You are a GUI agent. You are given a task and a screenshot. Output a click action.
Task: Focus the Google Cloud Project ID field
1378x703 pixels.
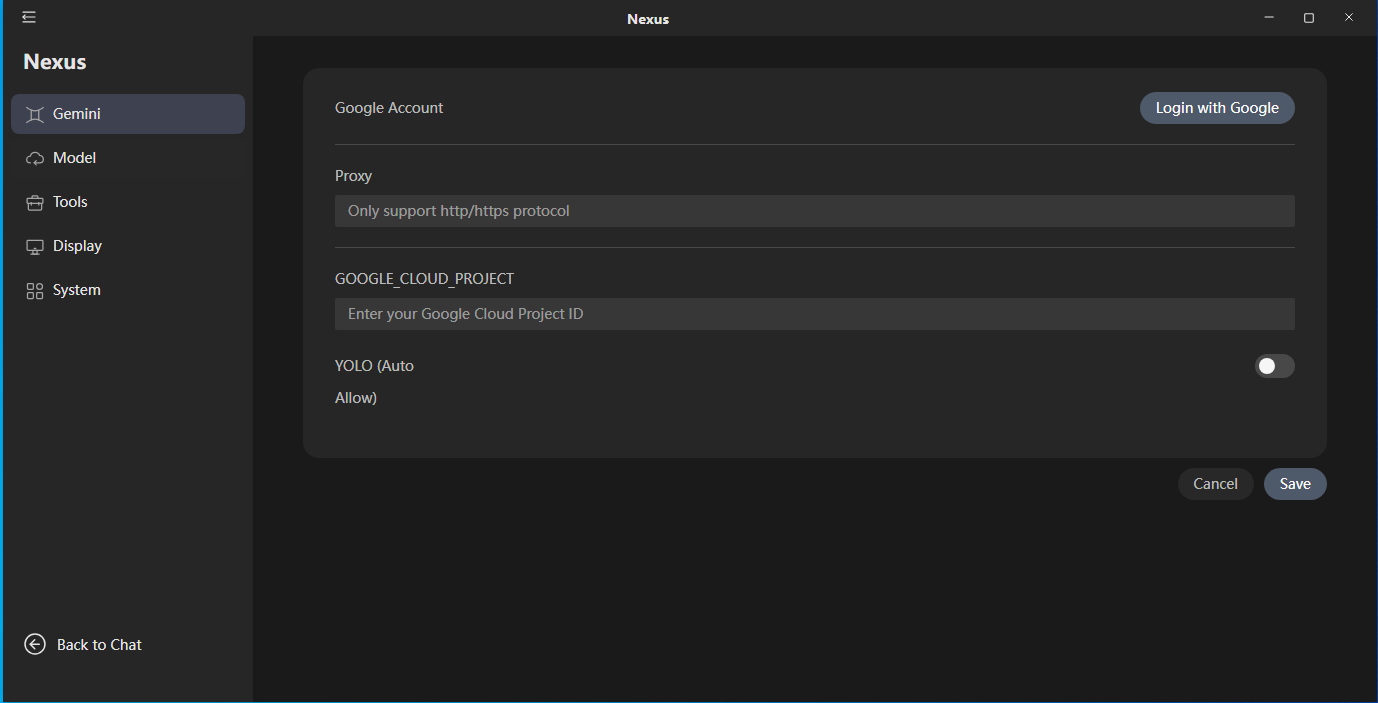[x=815, y=314]
